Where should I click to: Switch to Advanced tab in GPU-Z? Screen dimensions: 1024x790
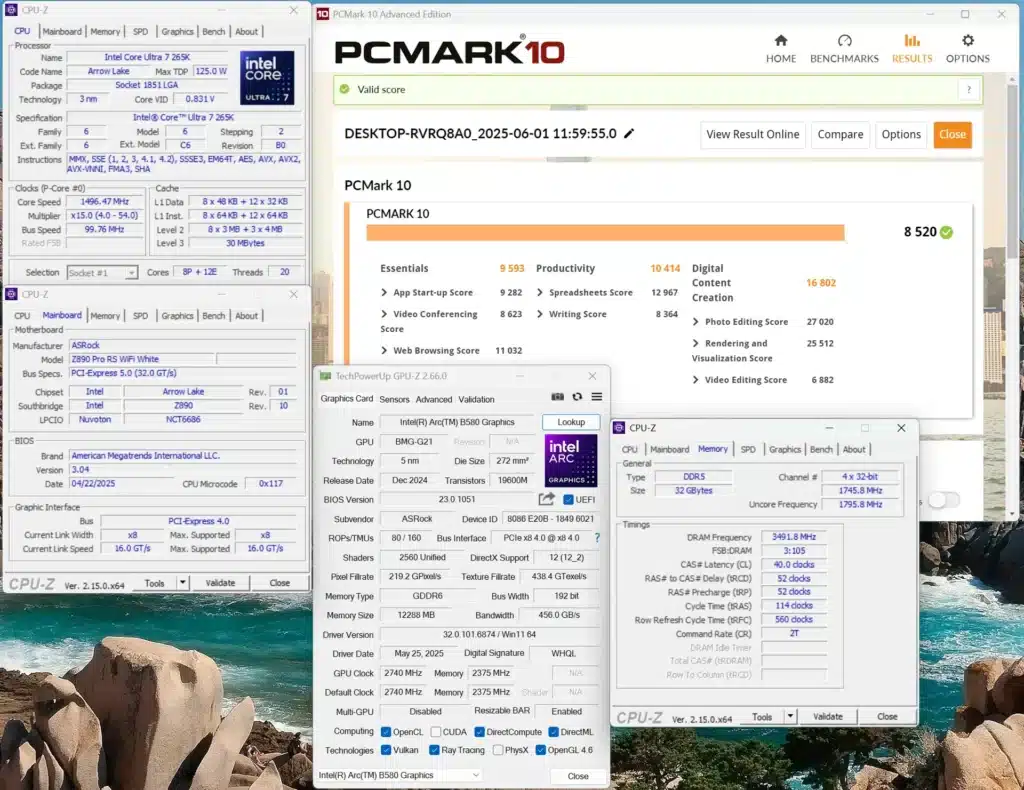pos(434,400)
